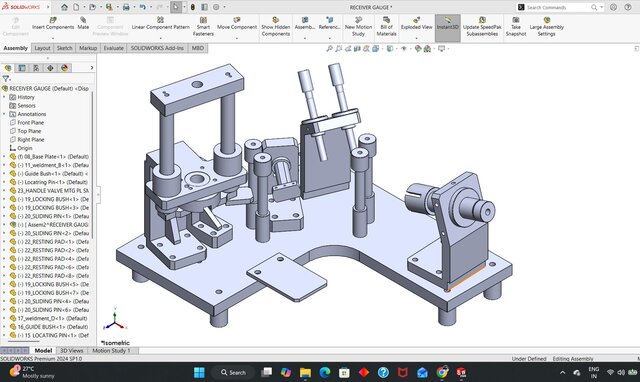Image resolution: width=640 pixels, height=382 pixels.
Task: Click in the Search Commands field
Action: pos(557,7)
